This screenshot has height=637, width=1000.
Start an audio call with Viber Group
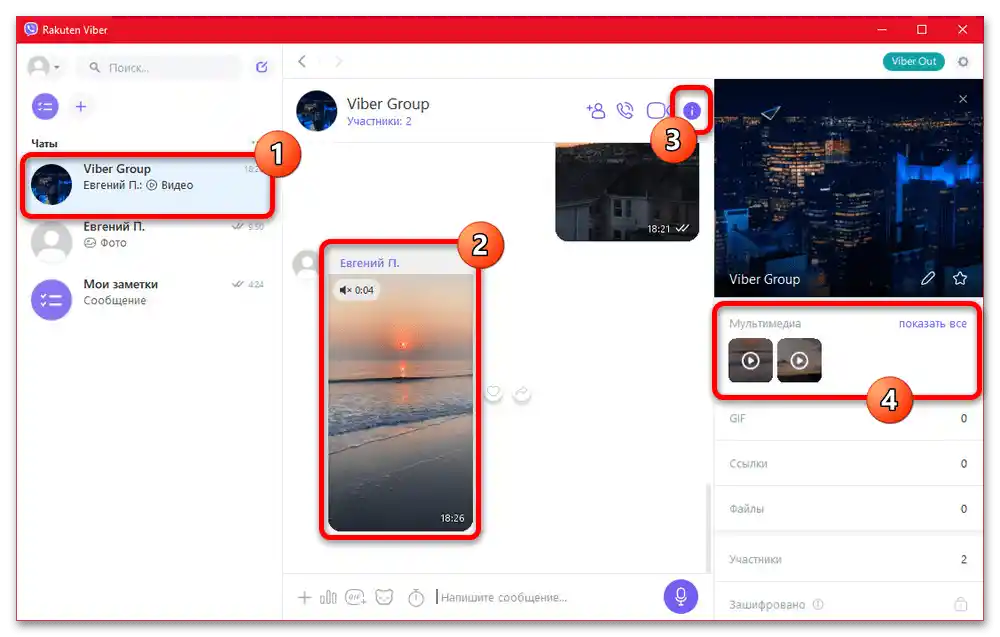(627, 111)
